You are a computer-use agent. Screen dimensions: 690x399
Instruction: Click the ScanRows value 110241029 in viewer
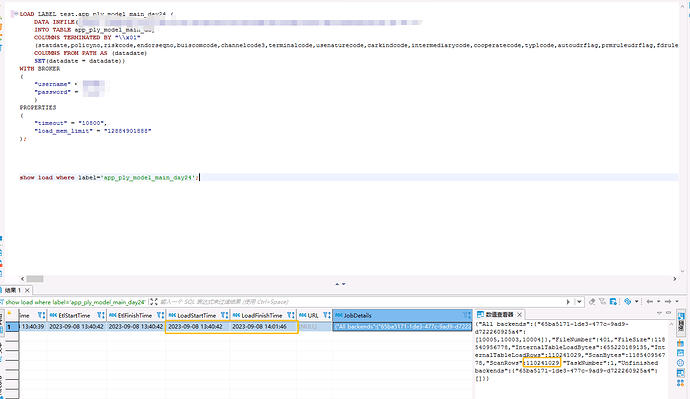[x=542, y=363]
